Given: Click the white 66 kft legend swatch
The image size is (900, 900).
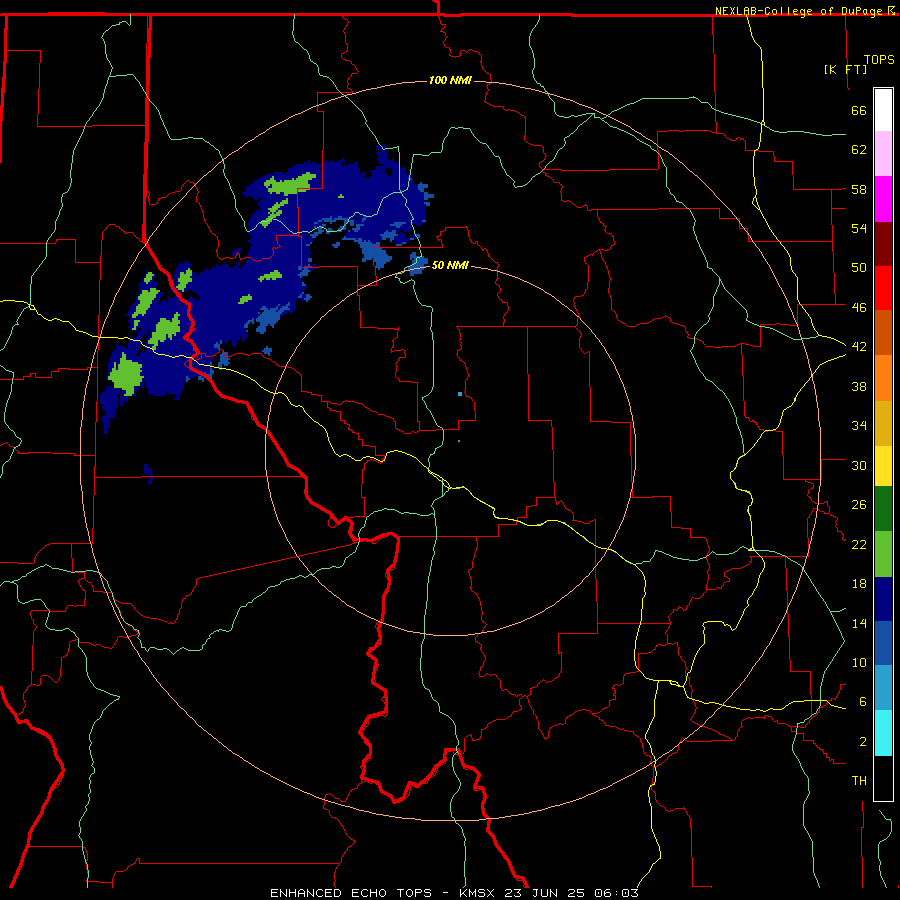Looking at the screenshot, I should click(883, 110).
